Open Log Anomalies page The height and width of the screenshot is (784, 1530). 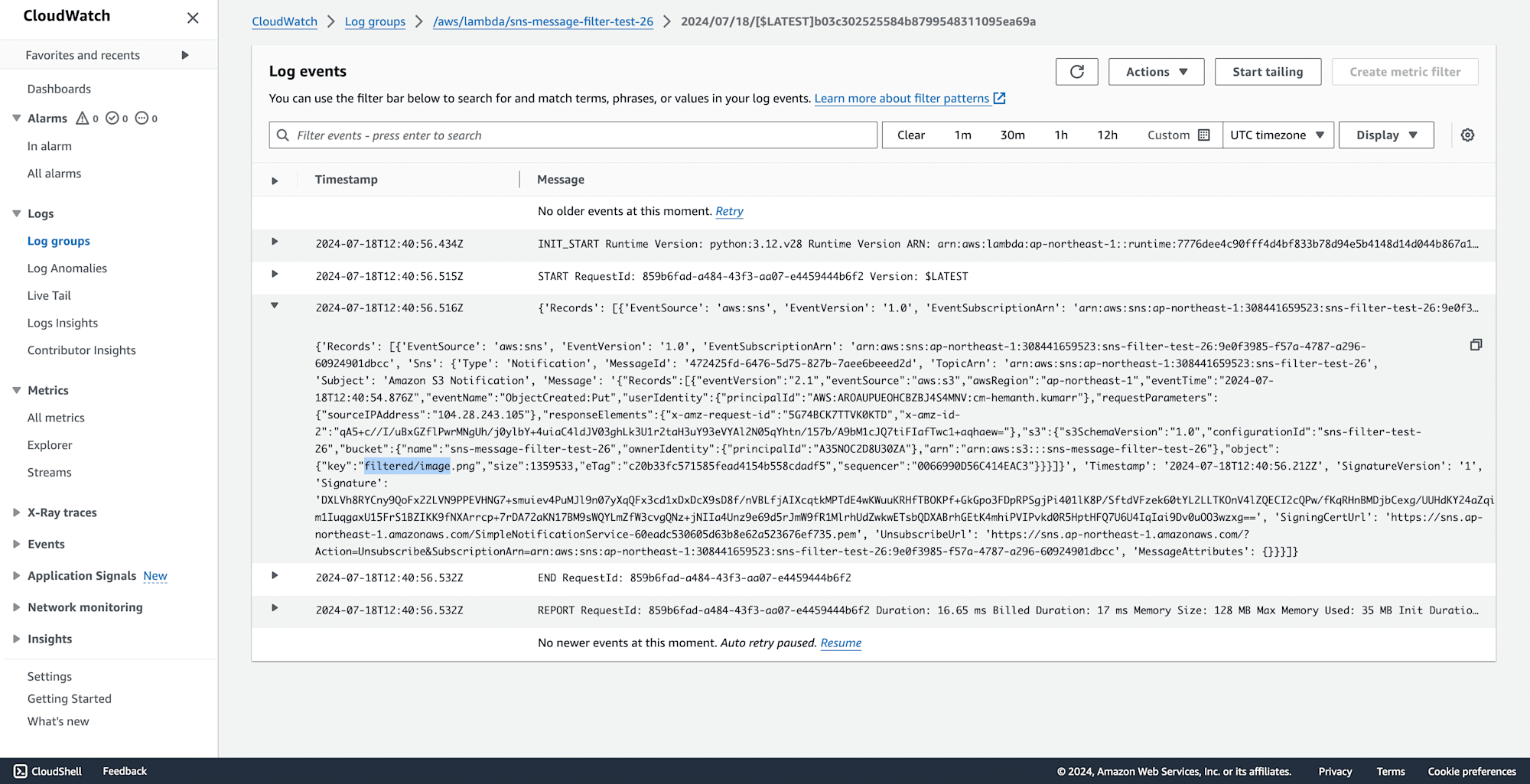click(67, 268)
